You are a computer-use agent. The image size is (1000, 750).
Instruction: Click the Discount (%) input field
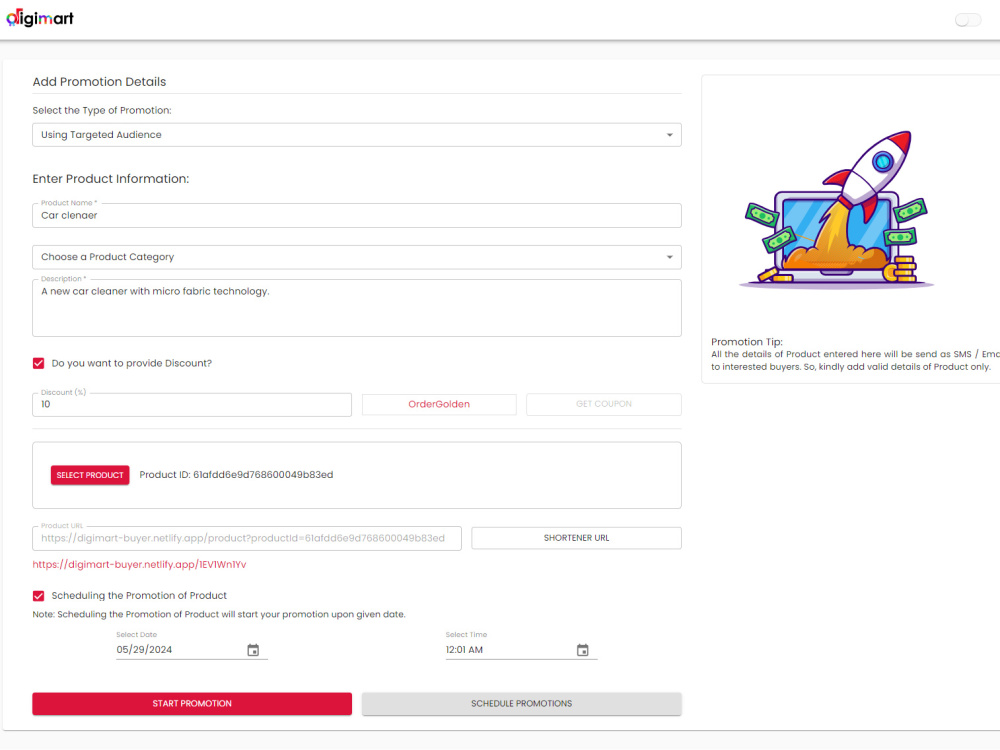pos(191,404)
